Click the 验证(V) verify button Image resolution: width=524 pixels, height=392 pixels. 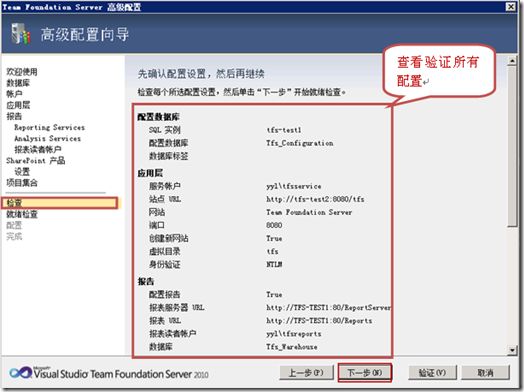click(432, 373)
